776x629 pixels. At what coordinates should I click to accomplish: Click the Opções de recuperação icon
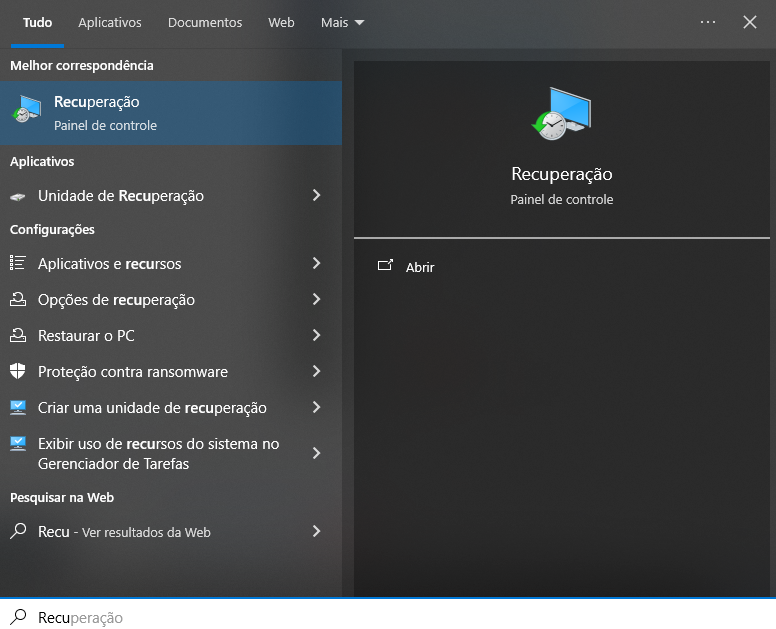18,300
